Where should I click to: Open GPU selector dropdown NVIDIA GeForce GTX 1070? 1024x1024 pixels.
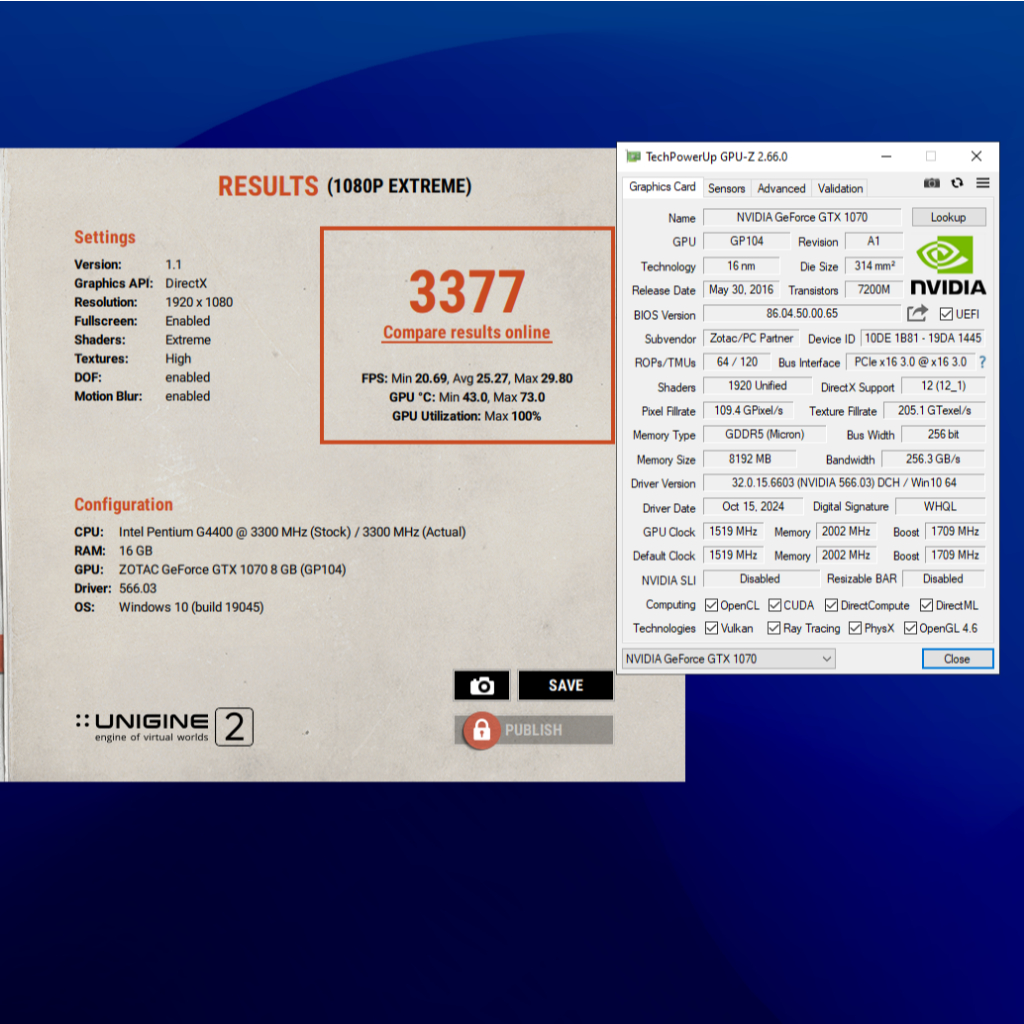coord(729,659)
